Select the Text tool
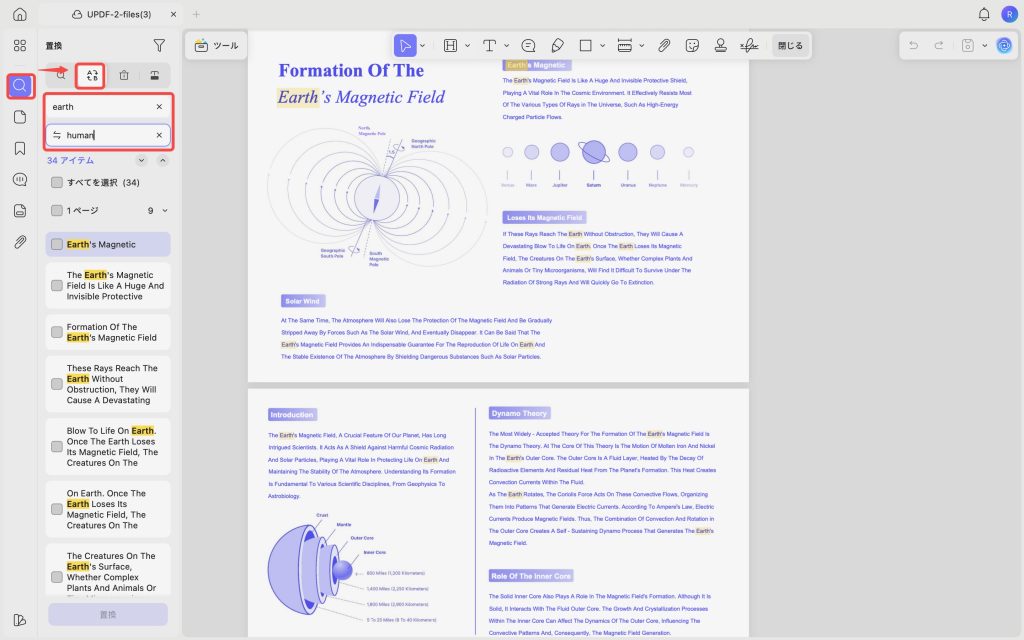 (489, 45)
